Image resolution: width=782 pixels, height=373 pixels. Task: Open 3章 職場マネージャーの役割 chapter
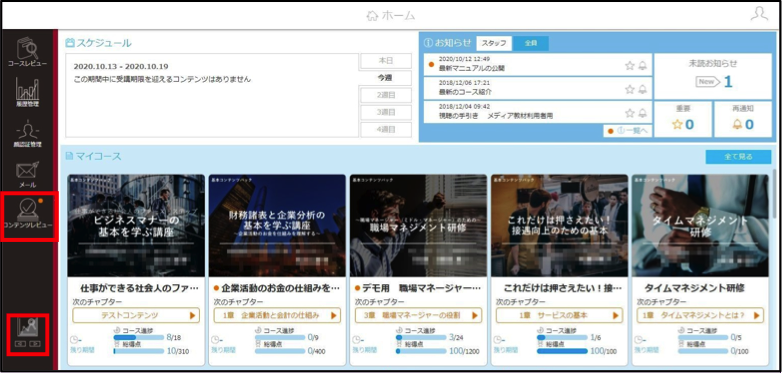click(x=418, y=315)
